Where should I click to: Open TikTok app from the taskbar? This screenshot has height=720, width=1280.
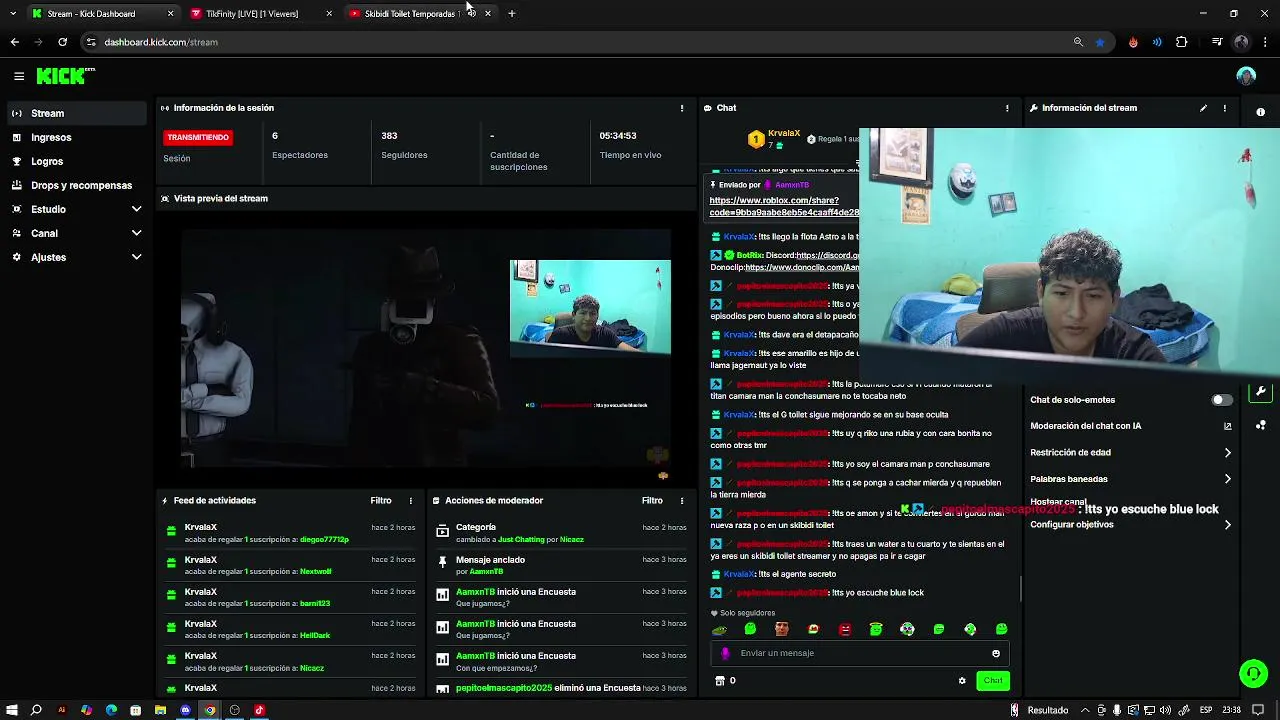259,710
